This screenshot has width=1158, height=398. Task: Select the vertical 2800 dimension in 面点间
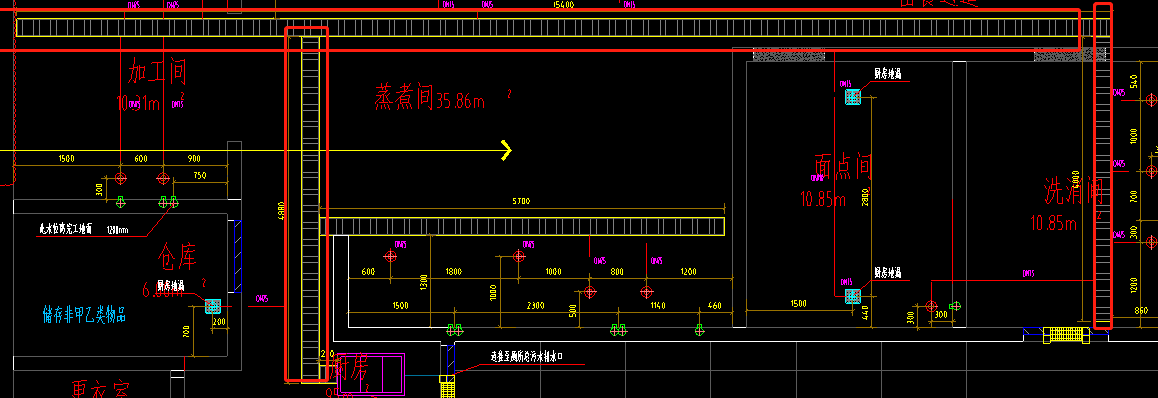coord(866,196)
